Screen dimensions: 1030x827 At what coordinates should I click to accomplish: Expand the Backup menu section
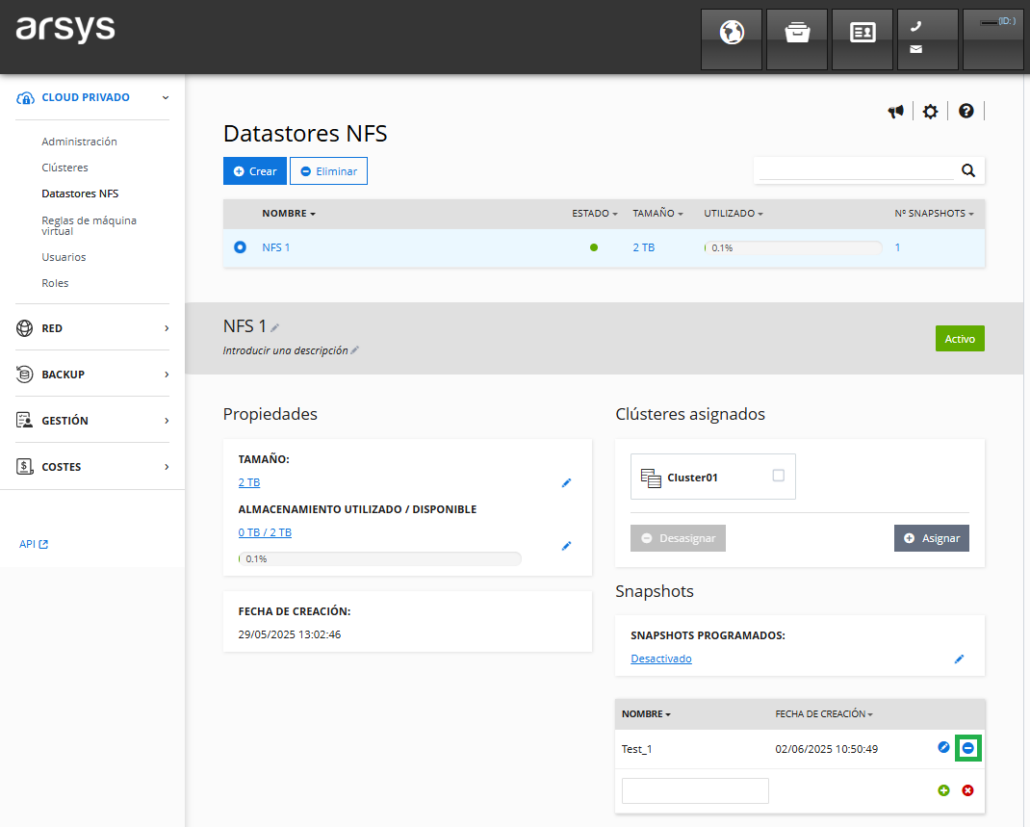167,374
